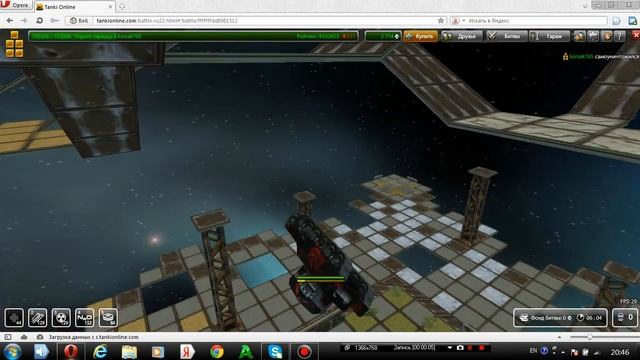Screen dimensions: 640x360
Task: Launch Google Chrome from the taskbar
Action: (217, 351)
